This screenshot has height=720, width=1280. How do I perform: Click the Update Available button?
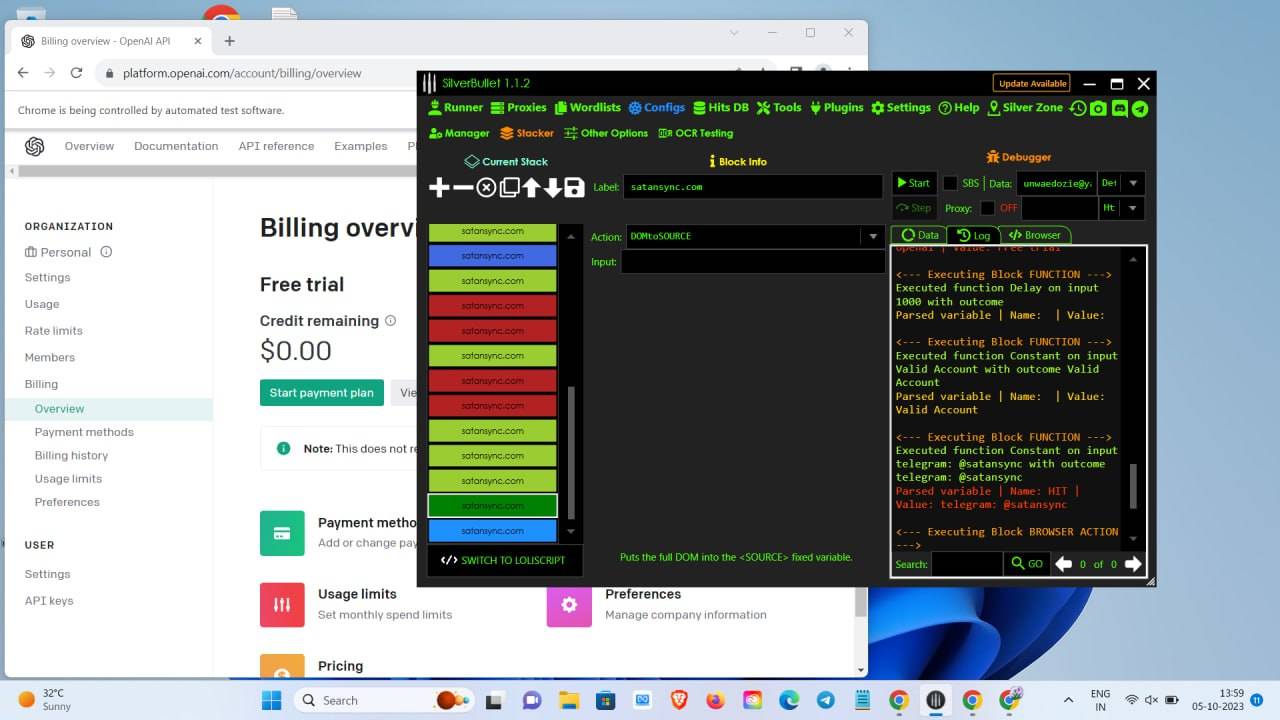tap(1032, 84)
